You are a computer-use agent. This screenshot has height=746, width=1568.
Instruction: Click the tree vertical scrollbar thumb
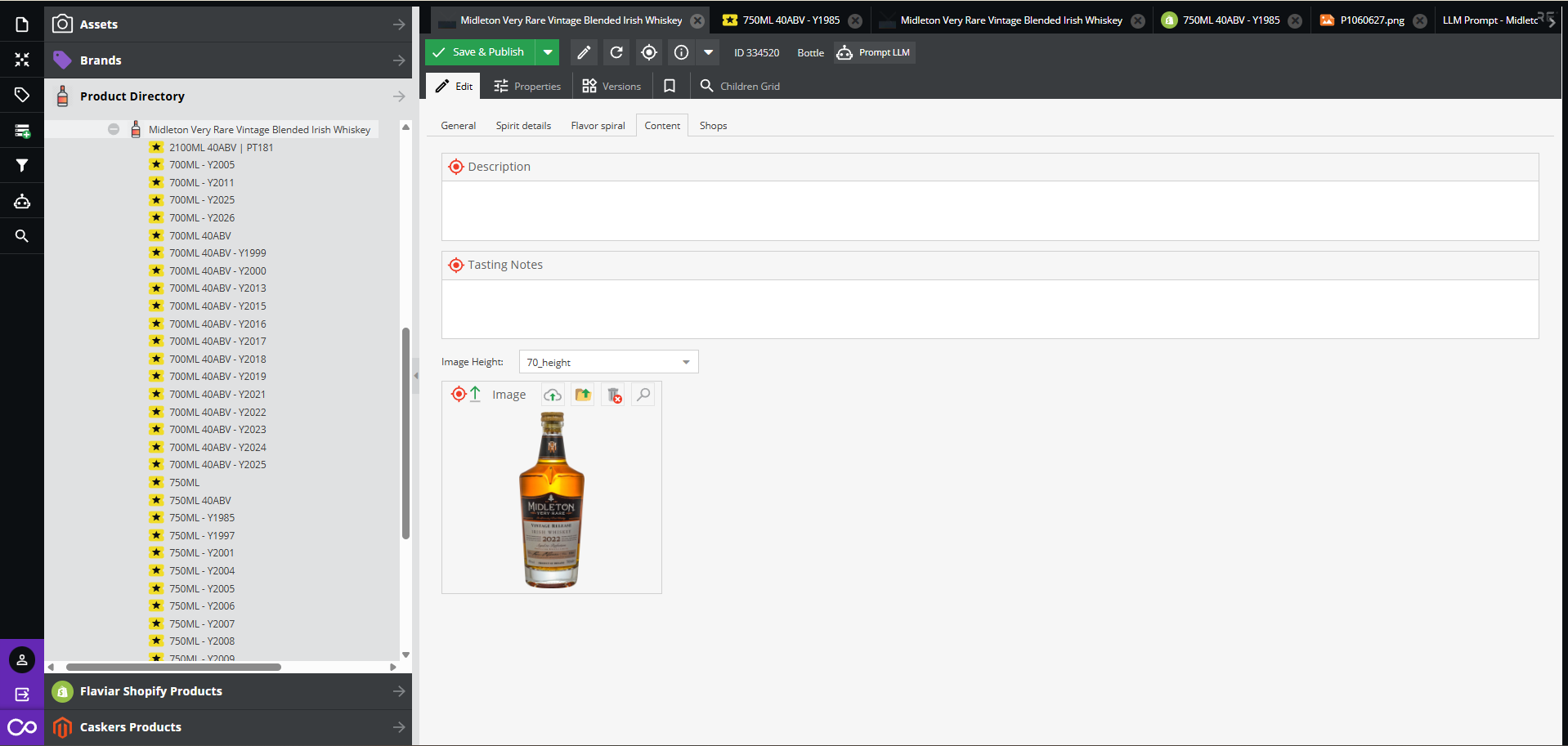pyautogui.click(x=405, y=433)
